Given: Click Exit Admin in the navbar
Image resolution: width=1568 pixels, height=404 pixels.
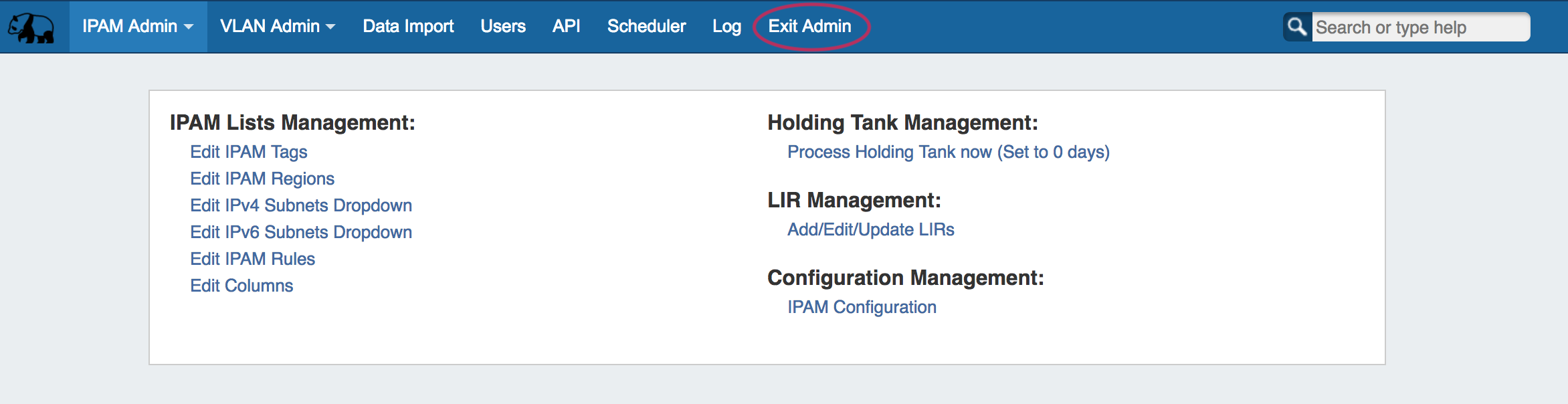Looking at the screenshot, I should tap(809, 27).
